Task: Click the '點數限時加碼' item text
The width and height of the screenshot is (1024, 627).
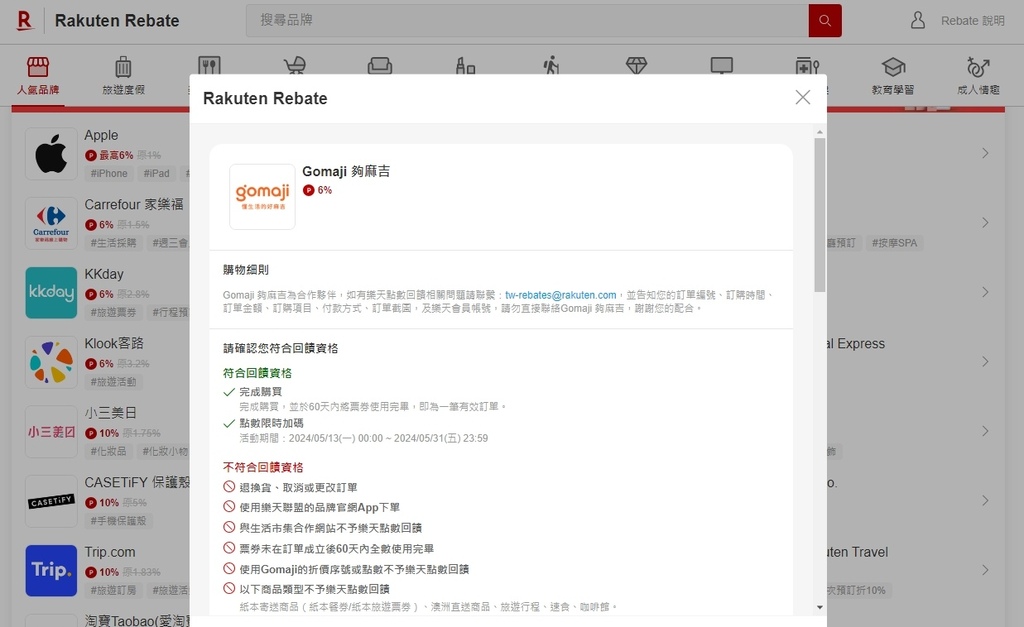Action: [271, 423]
